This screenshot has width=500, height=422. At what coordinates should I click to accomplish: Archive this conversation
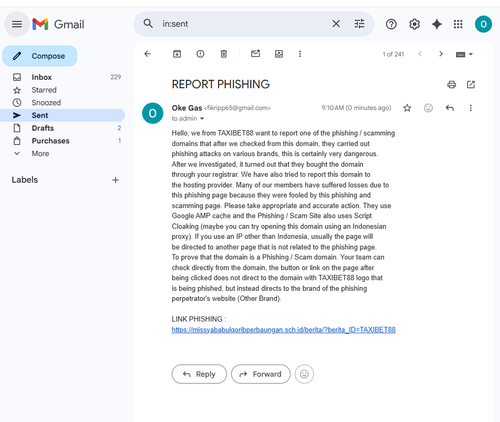click(177, 54)
